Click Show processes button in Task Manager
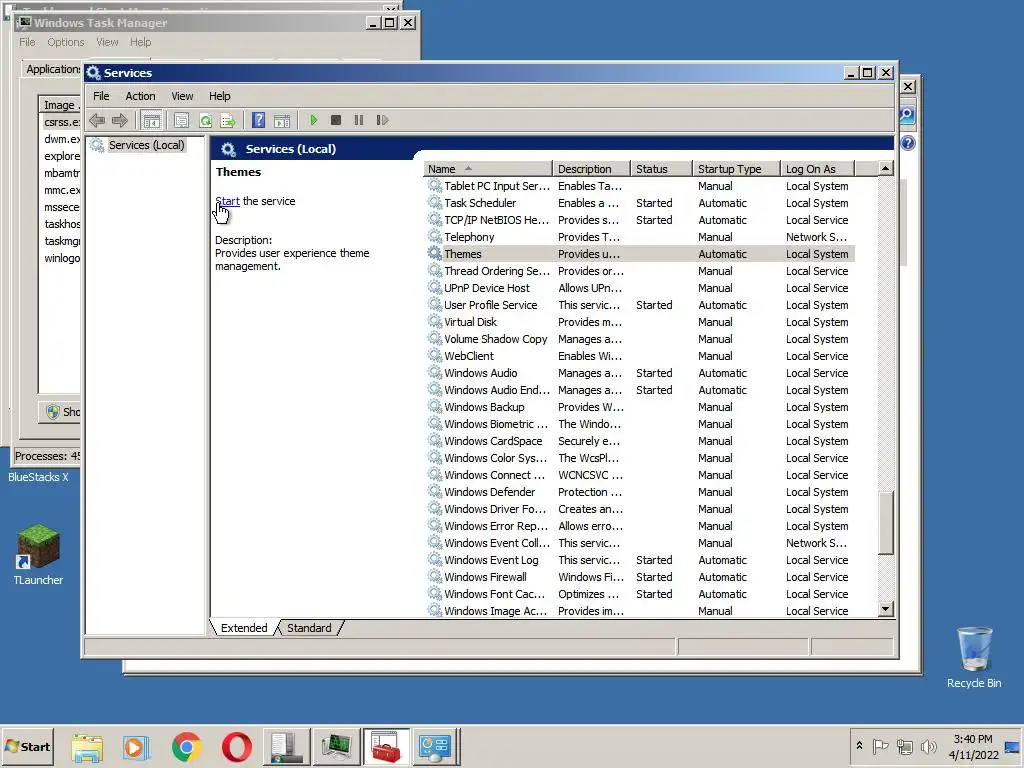Image resolution: width=1024 pixels, height=768 pixels. click(x=61, y=411)
